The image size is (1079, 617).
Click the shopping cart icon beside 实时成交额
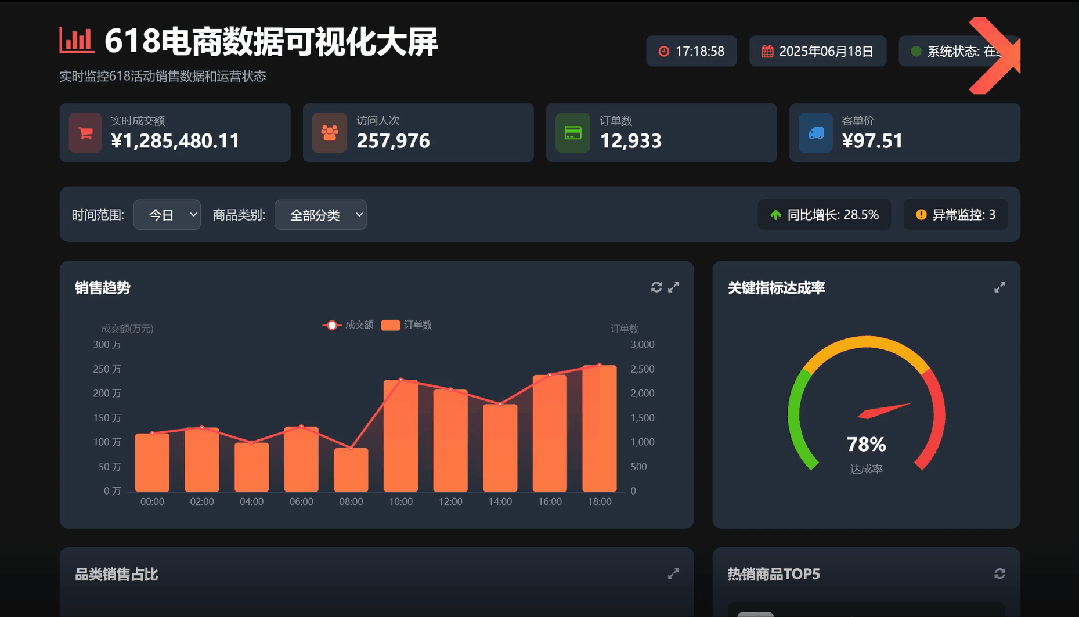[x=85, y=132]
